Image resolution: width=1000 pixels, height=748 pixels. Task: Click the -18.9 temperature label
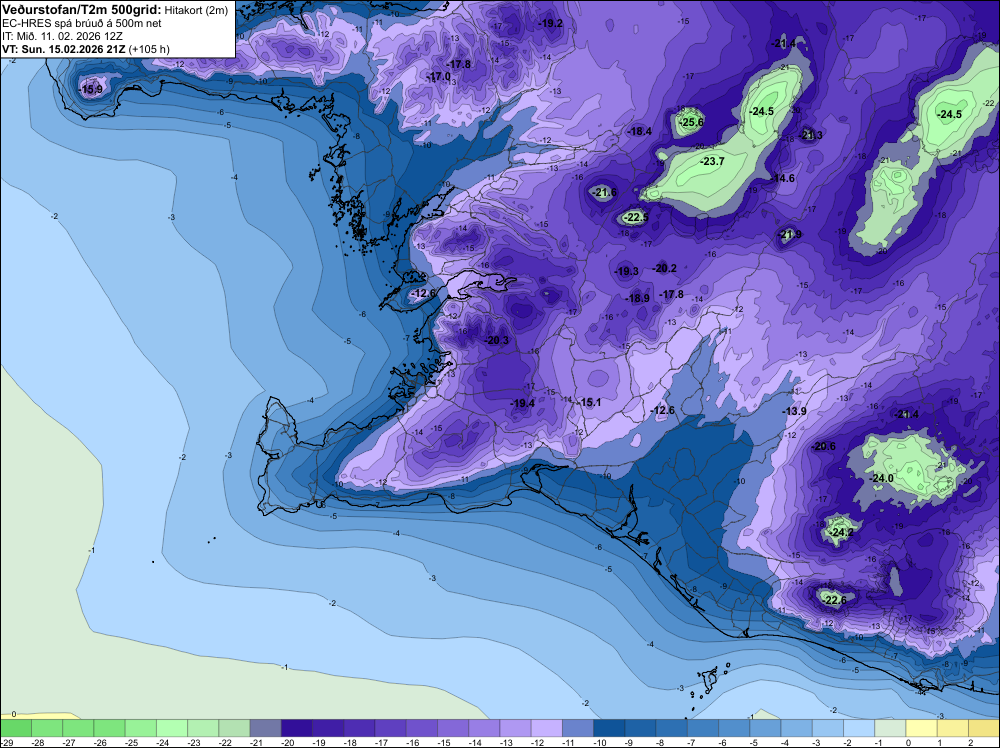click(x=637, y=298)
